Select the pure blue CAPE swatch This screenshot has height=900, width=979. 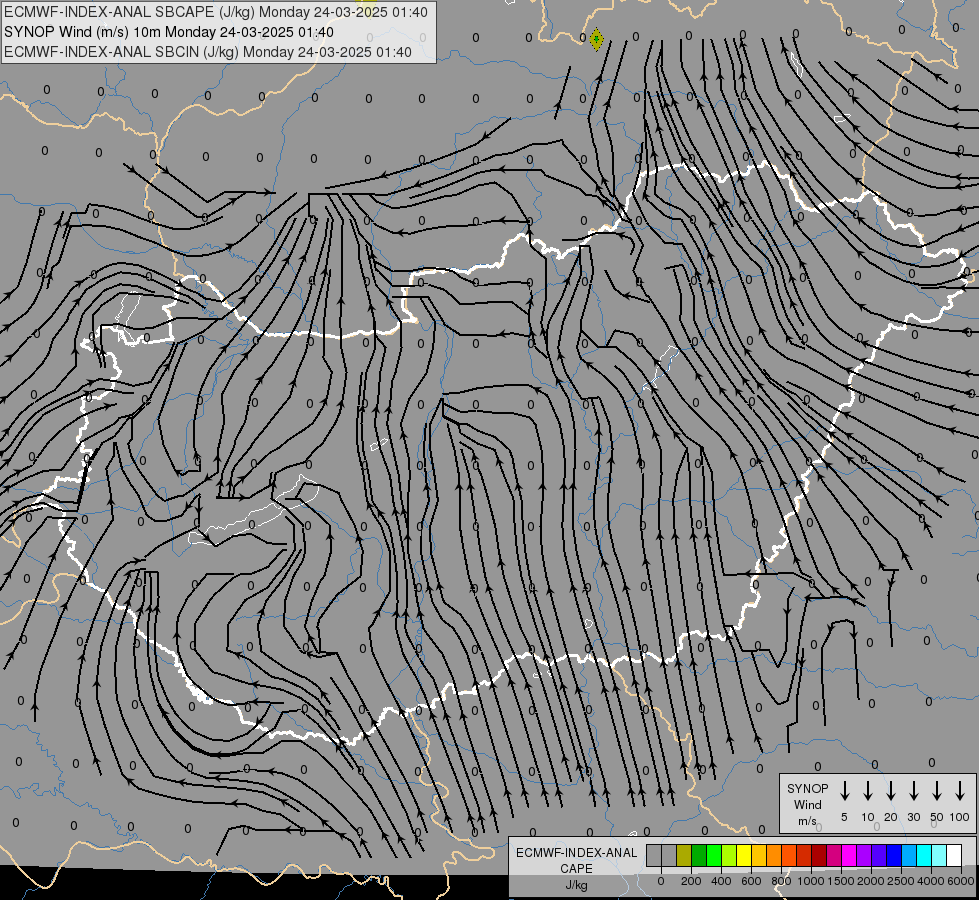[894, 855]
